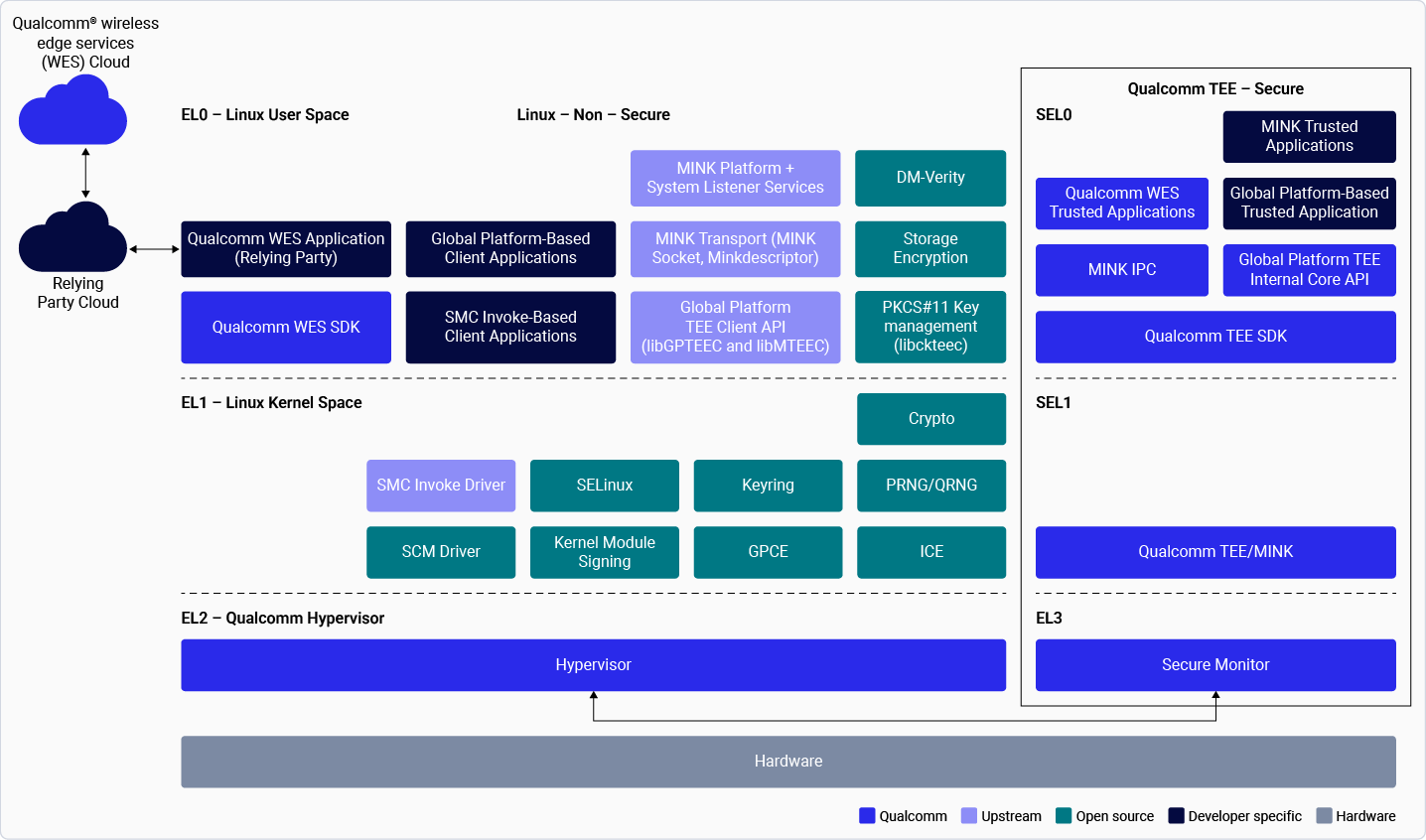Click the Crypto block

tap(931, 419)
